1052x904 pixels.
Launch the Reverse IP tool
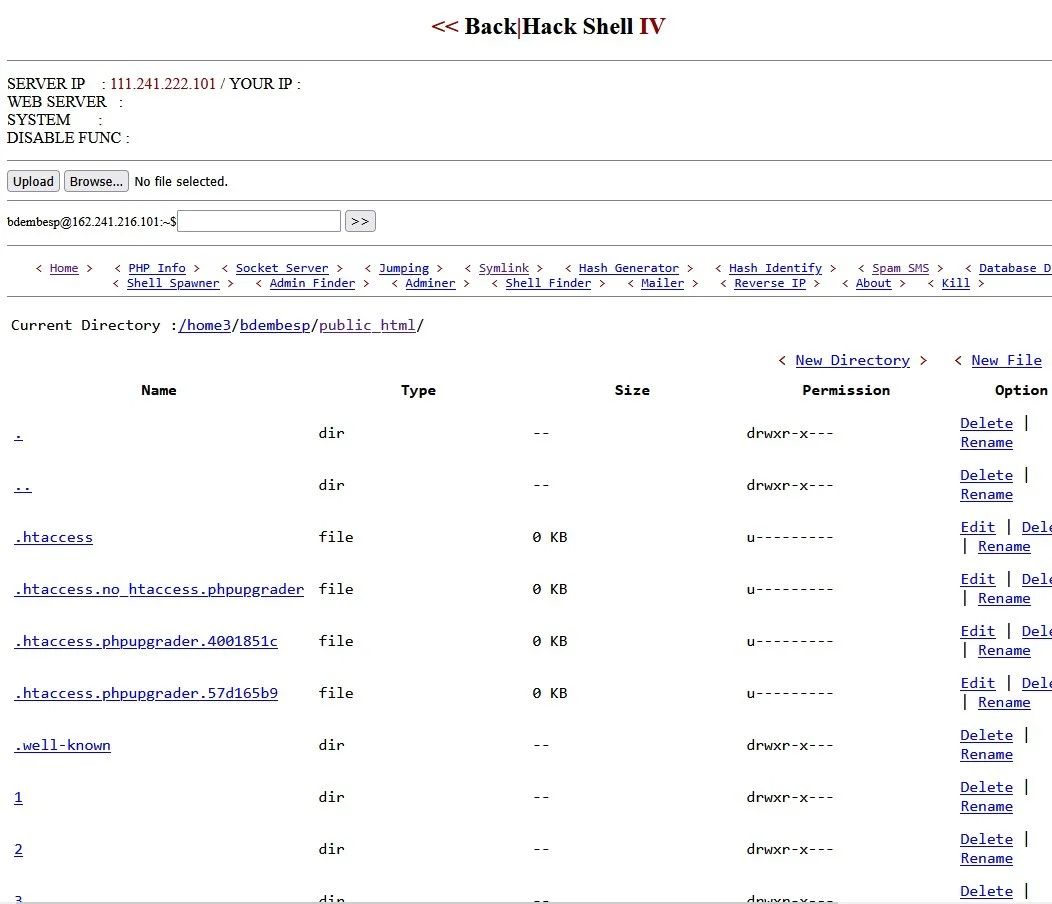point(769,283)
